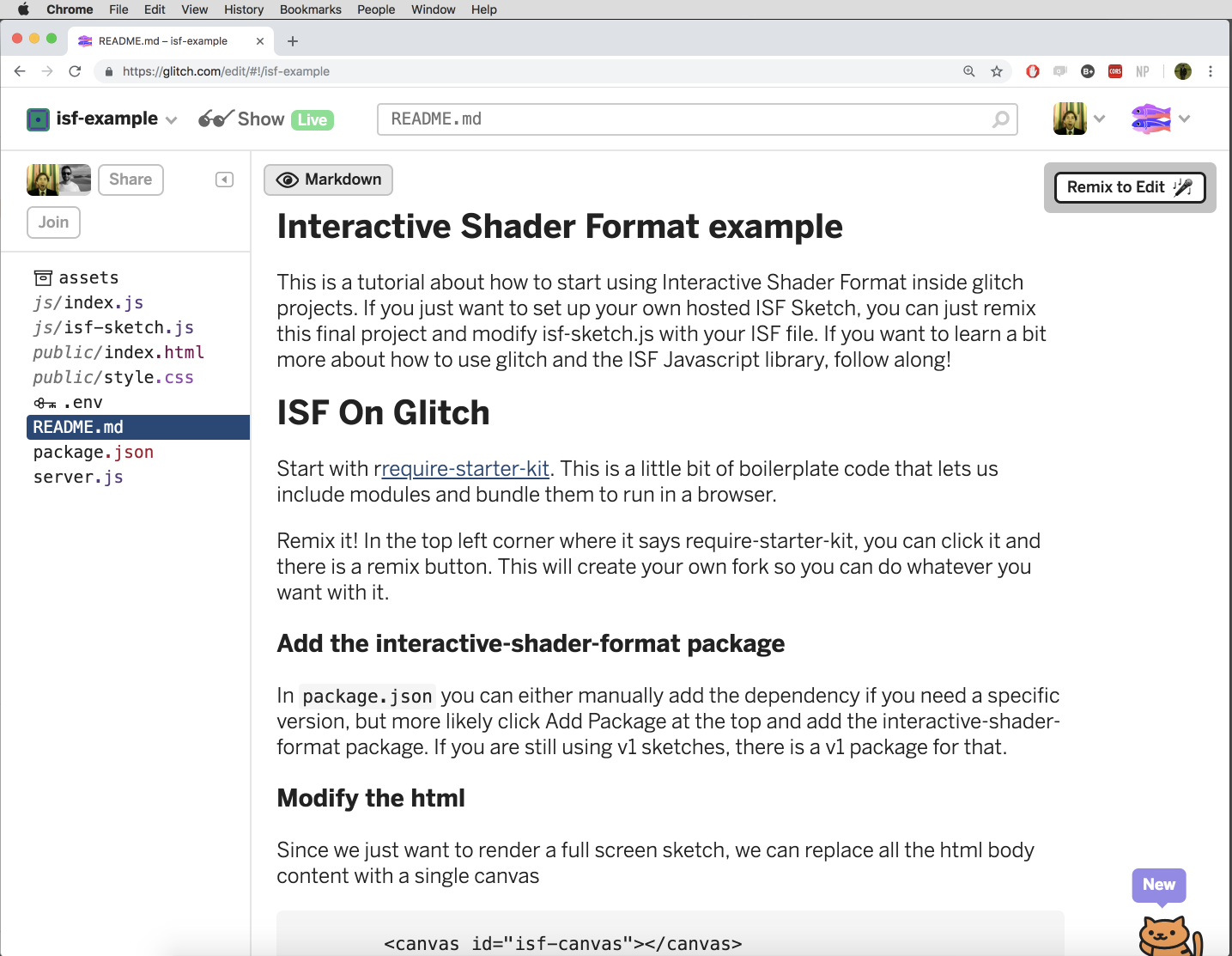
Task: Open a new tab with plus icon
Action: click(x=293, y=41)
